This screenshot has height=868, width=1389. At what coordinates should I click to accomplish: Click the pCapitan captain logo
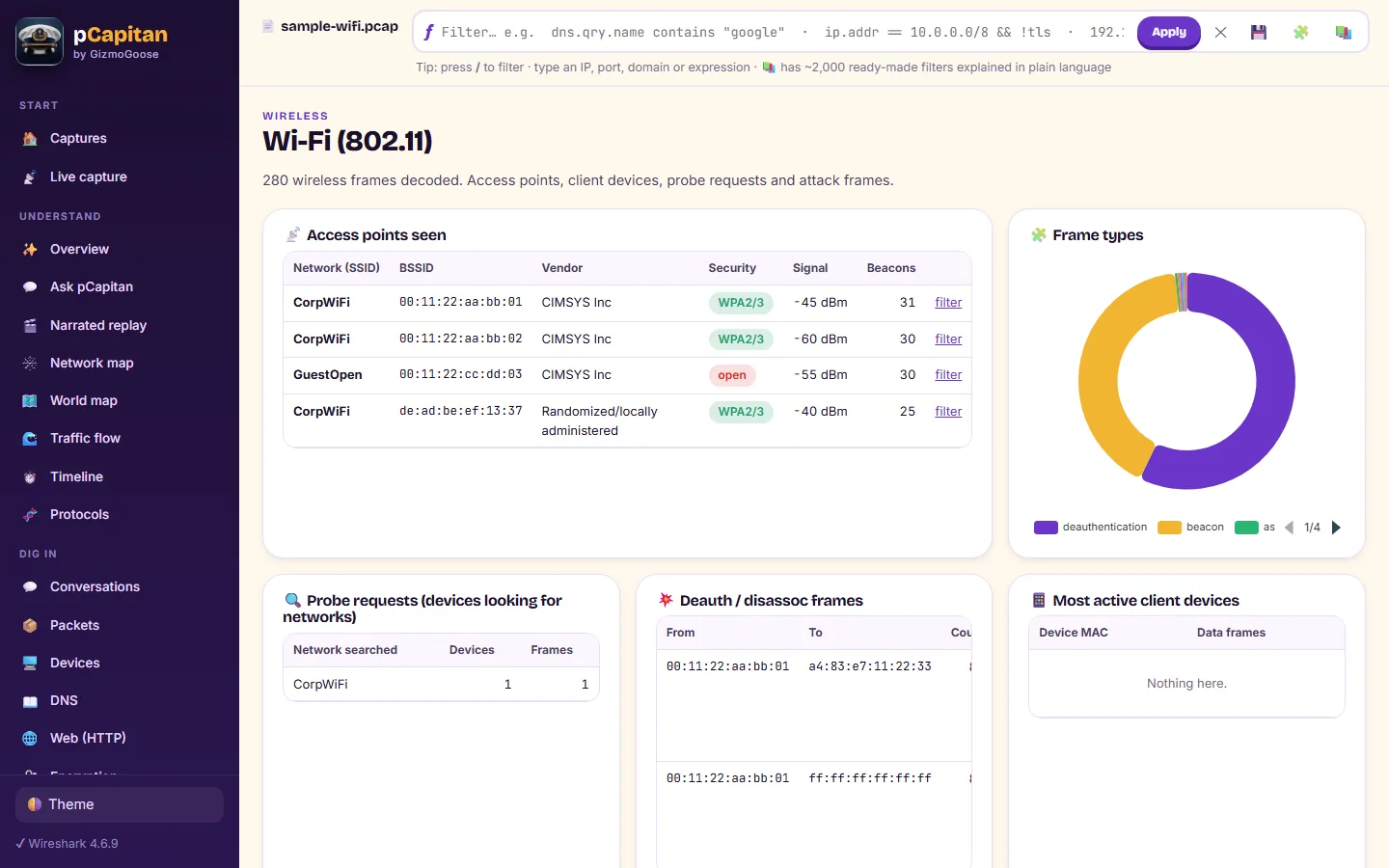40,41
